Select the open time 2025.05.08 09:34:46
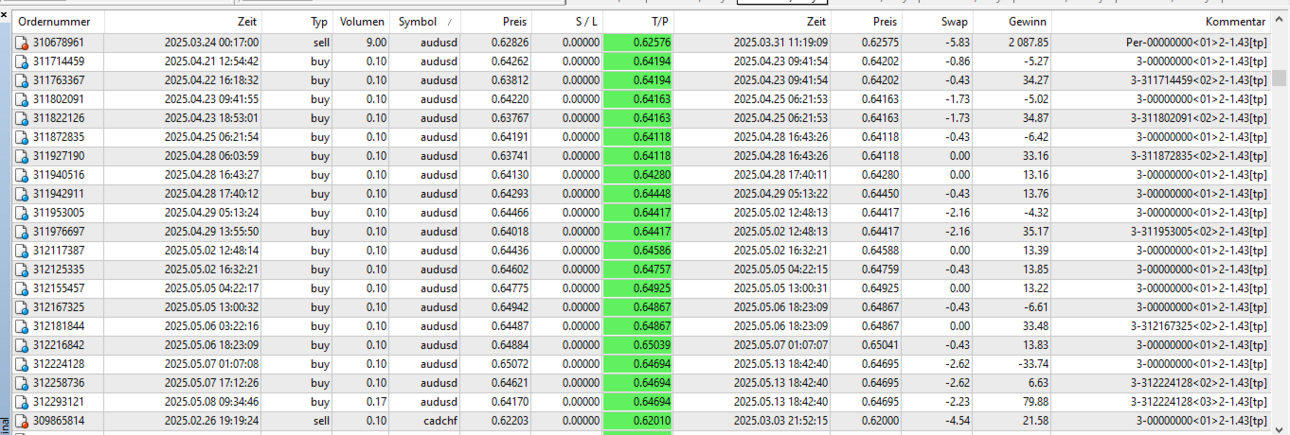1290x435 pixels. [x=212, y=401]
